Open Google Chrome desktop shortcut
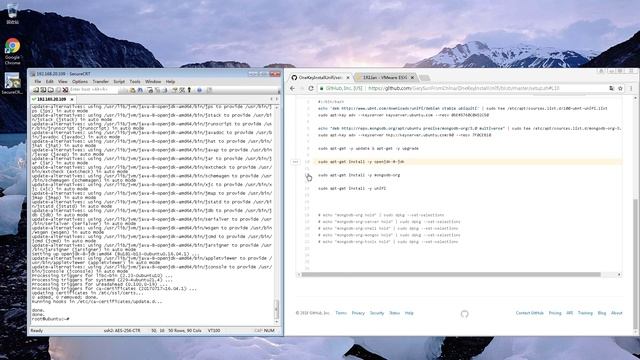This screenshot has width=640, height=360. point(12,51)
